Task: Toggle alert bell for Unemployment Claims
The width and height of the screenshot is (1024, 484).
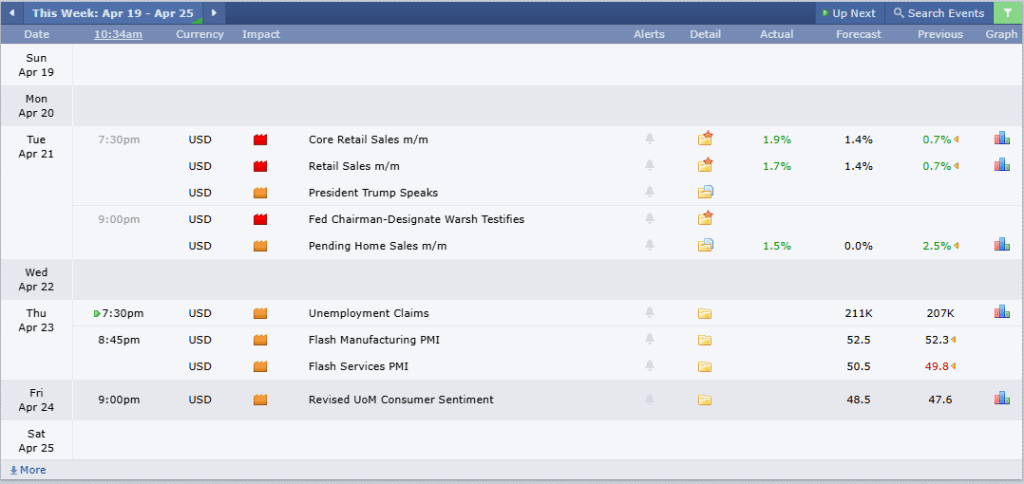Action: click(649, 313)
